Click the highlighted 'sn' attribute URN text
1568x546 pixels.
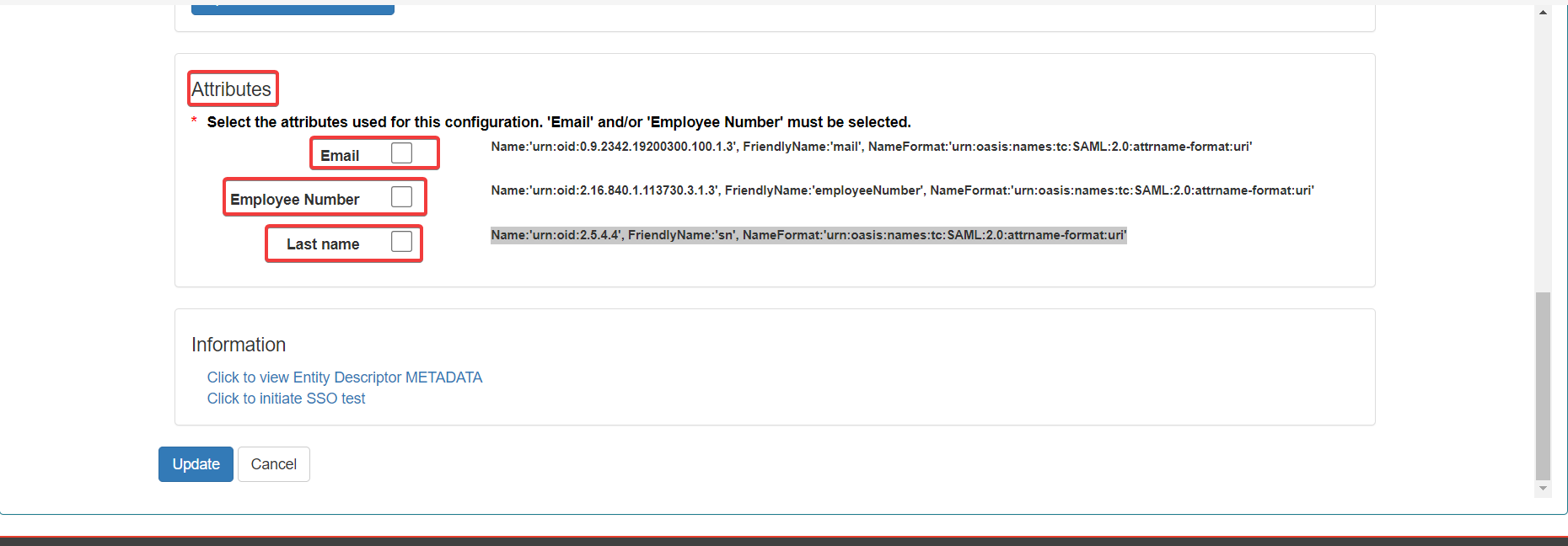pos(808,235)
